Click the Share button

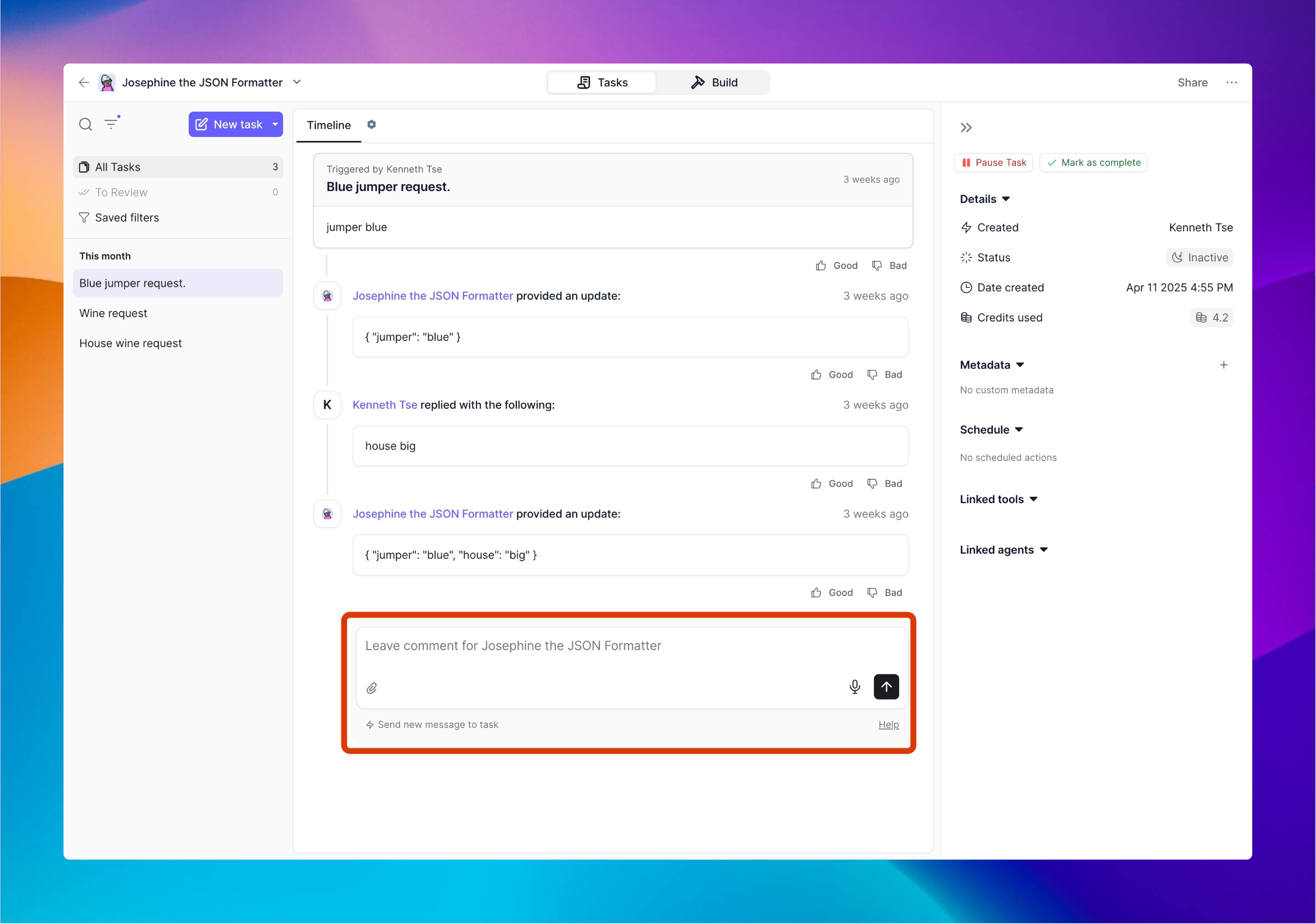1192,82
